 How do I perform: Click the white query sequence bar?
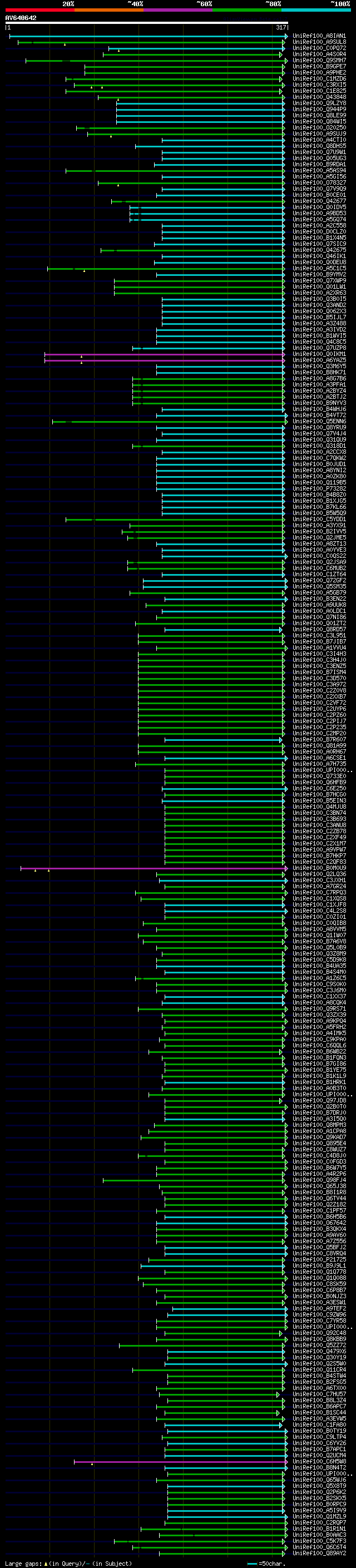click(146, 23)
